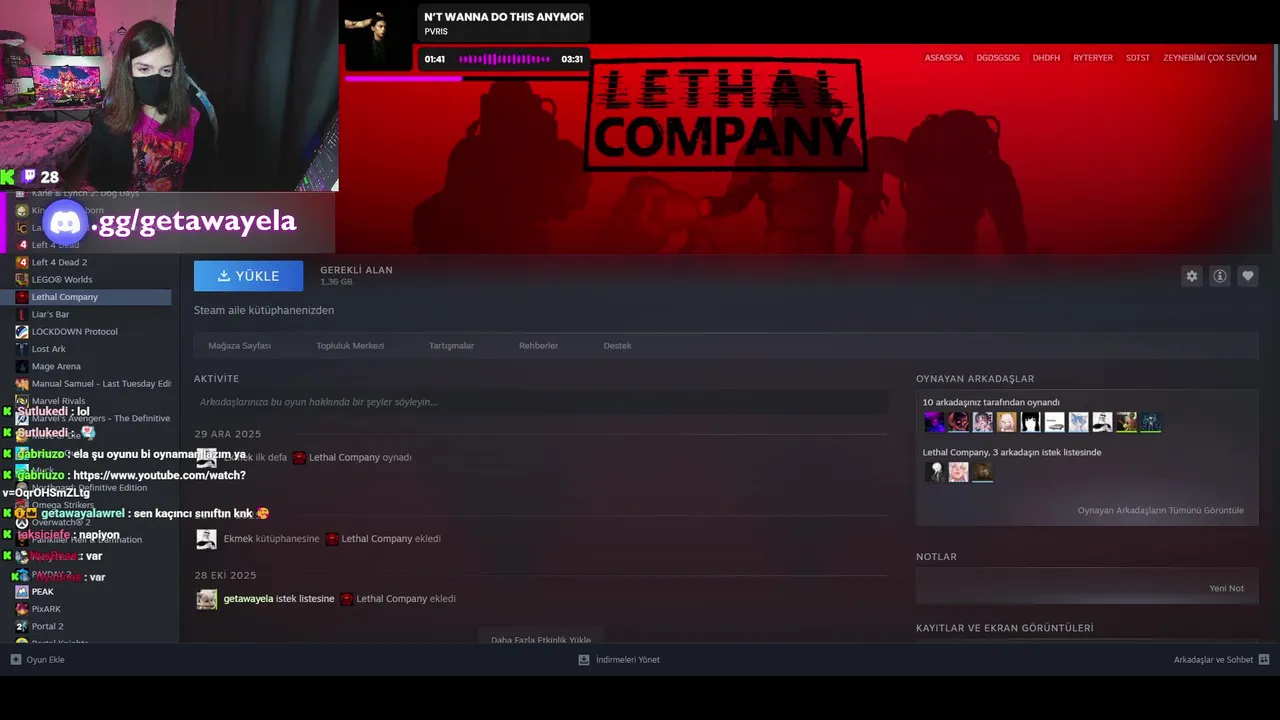
Task: Open the purple glowing friend avatar
Action: click(934, 422)
